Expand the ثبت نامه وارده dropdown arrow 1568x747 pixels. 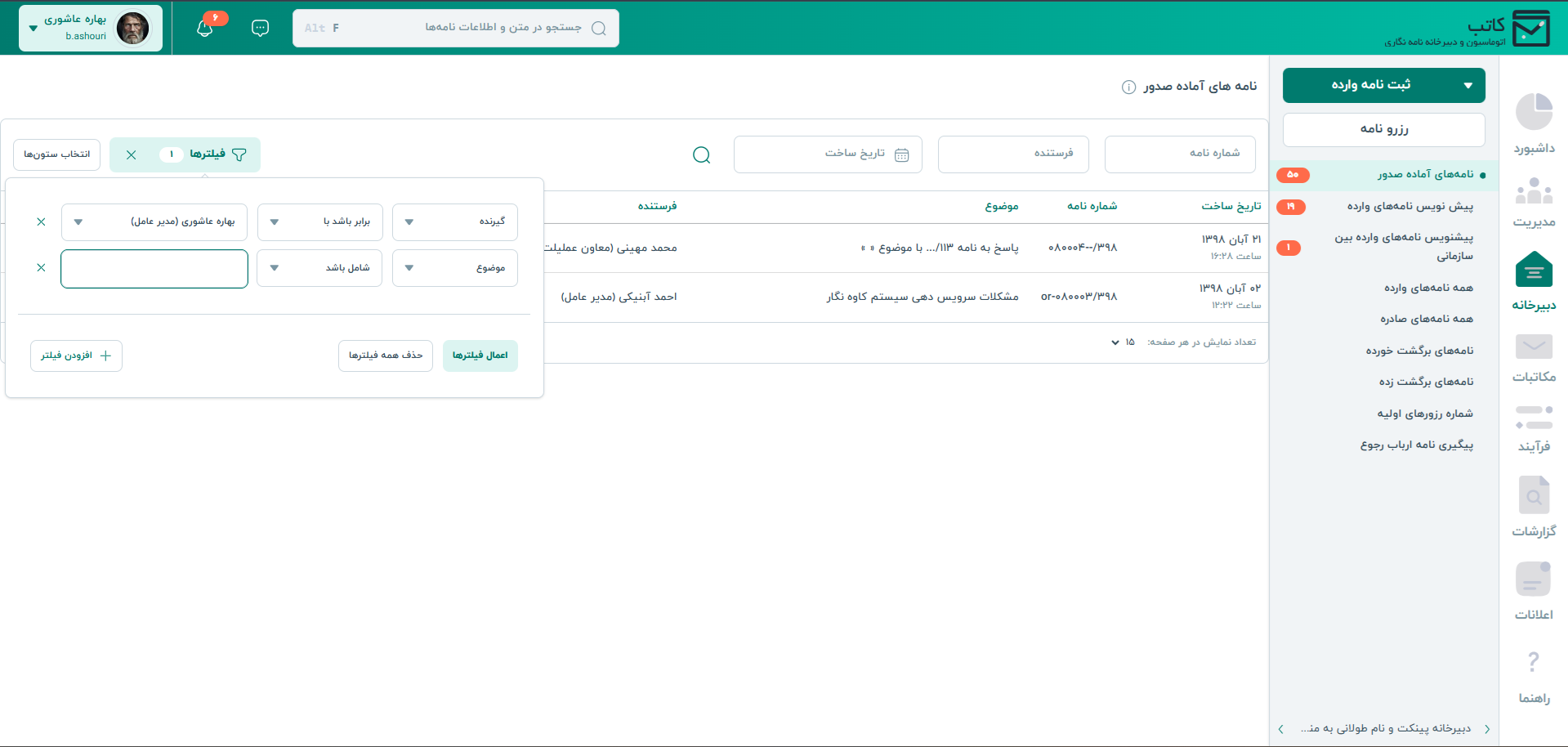[x=1467, y=86]
